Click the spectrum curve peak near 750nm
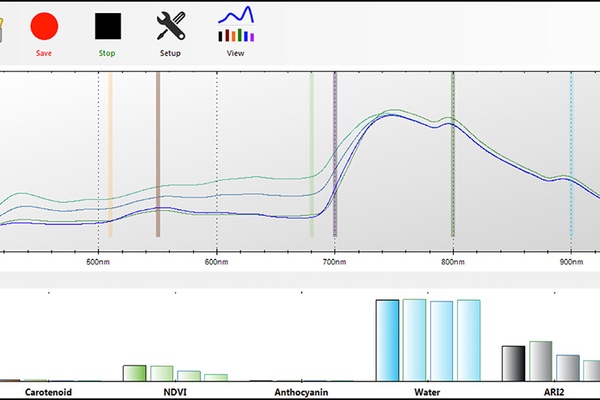Image resolution: width=600 pixels, height=400 pixels. pyautogui.click(x=392, y=115)
